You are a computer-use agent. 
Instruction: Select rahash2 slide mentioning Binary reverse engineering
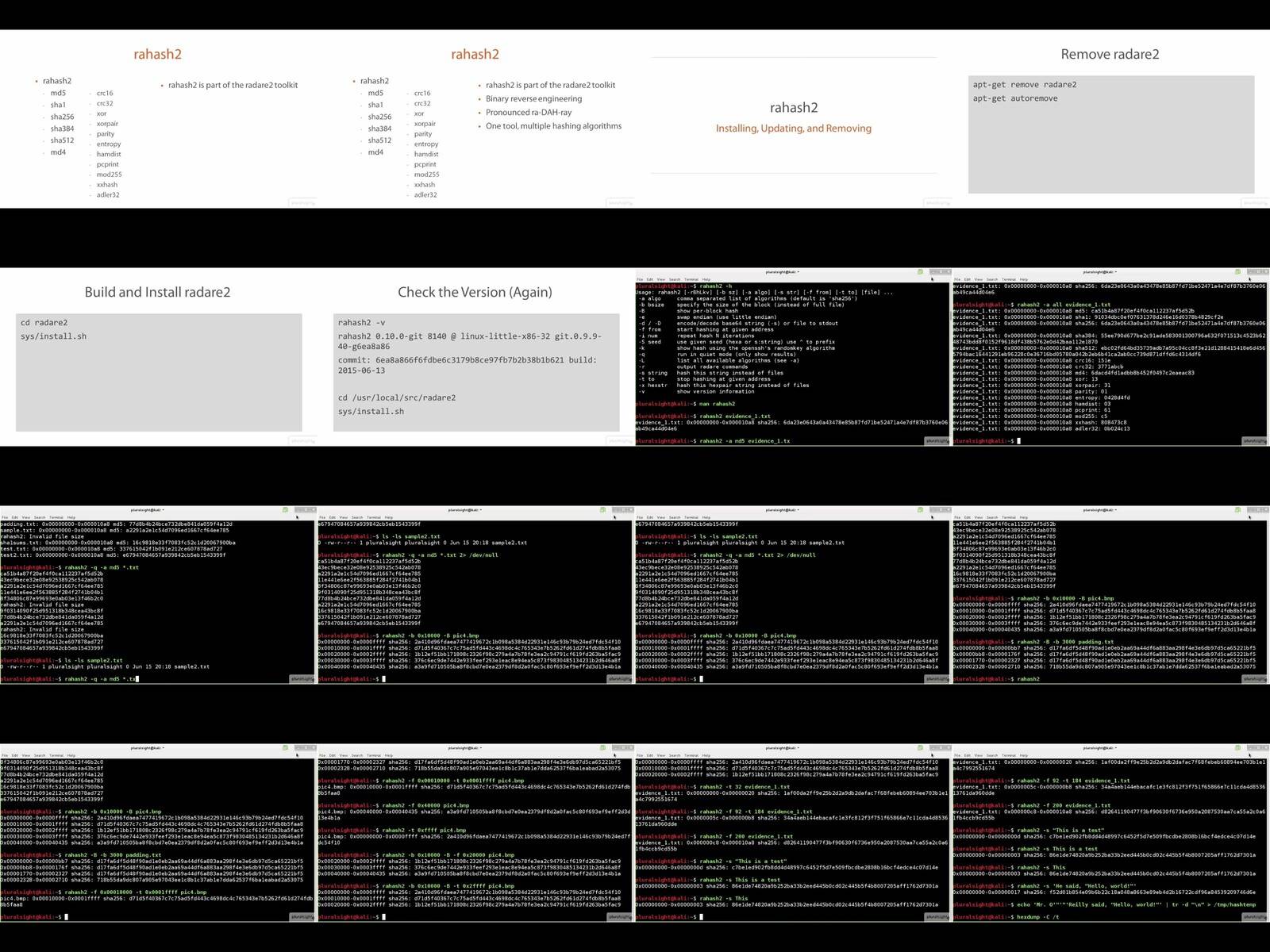tap(475, 119)
